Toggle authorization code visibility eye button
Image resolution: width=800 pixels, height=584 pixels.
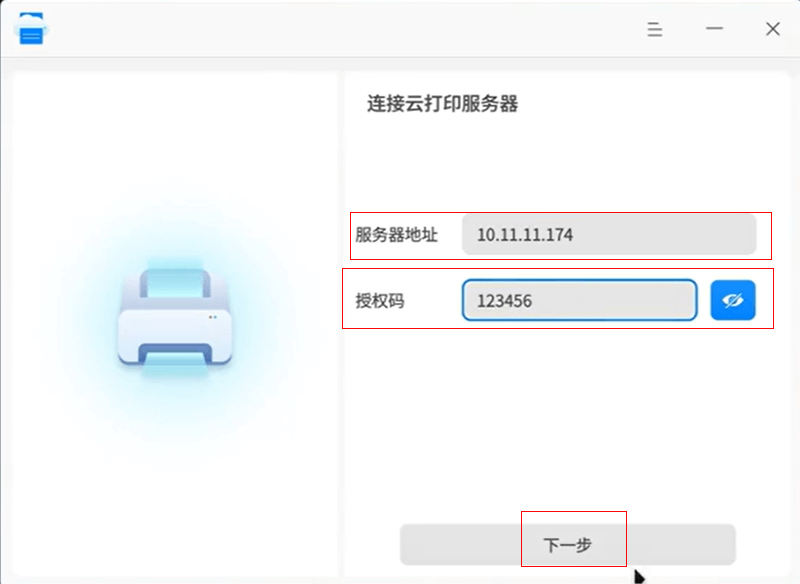click(x=733, y=300)
